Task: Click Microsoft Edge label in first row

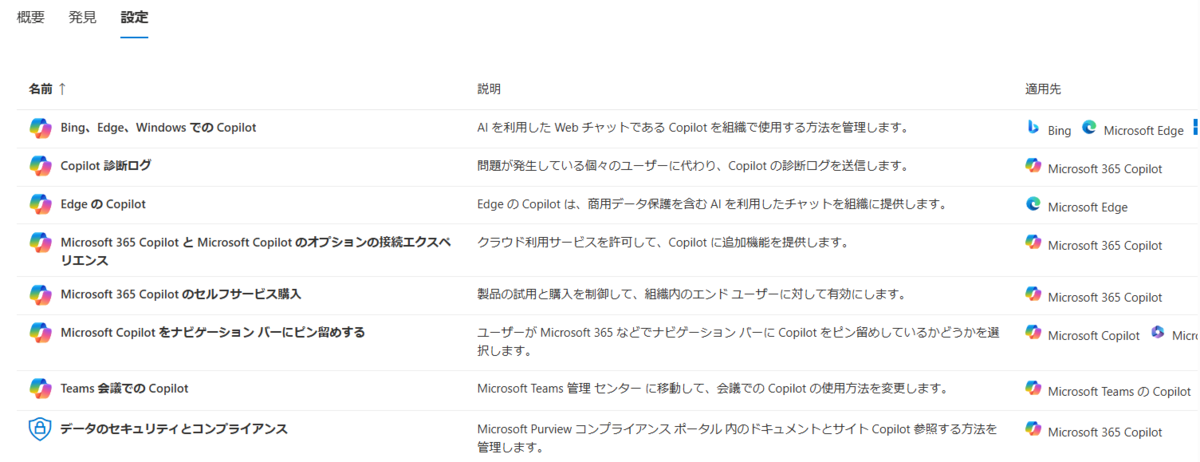Action: pyautogui.click(x=1144, y=131)
